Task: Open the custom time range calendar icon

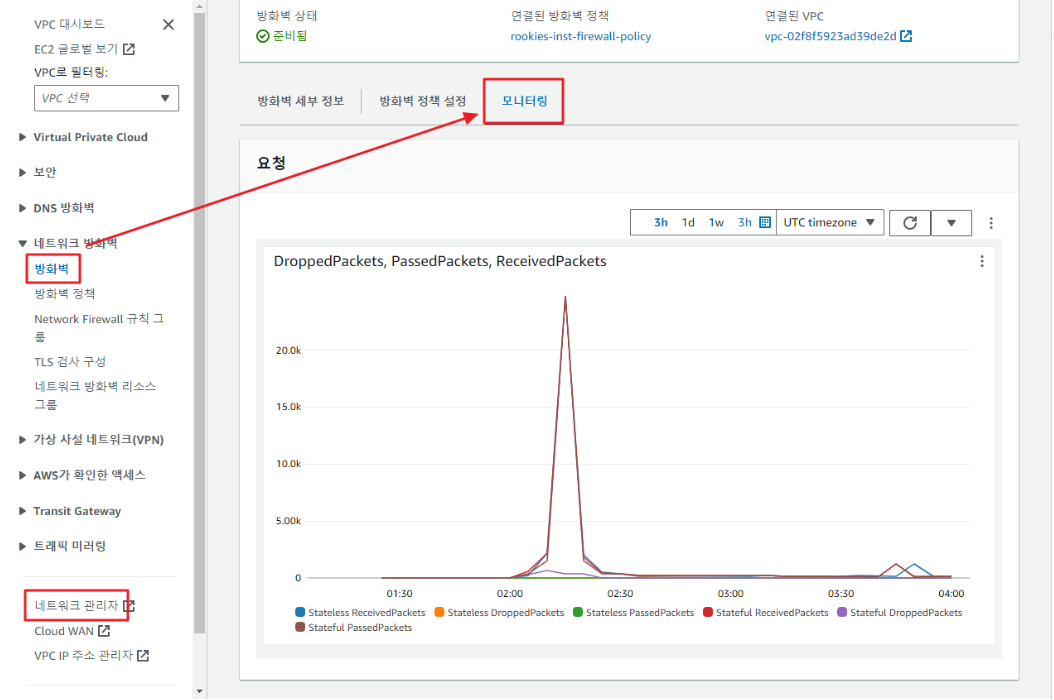Action: (765, 223)
